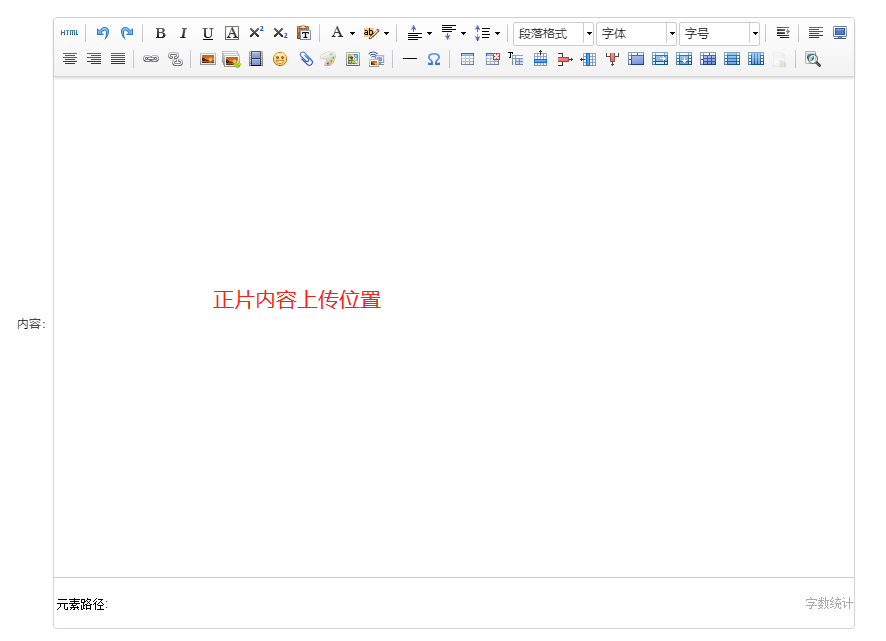Click the preview magnifier icon
The image size is (886, 641).
click(x=813, y=59)
